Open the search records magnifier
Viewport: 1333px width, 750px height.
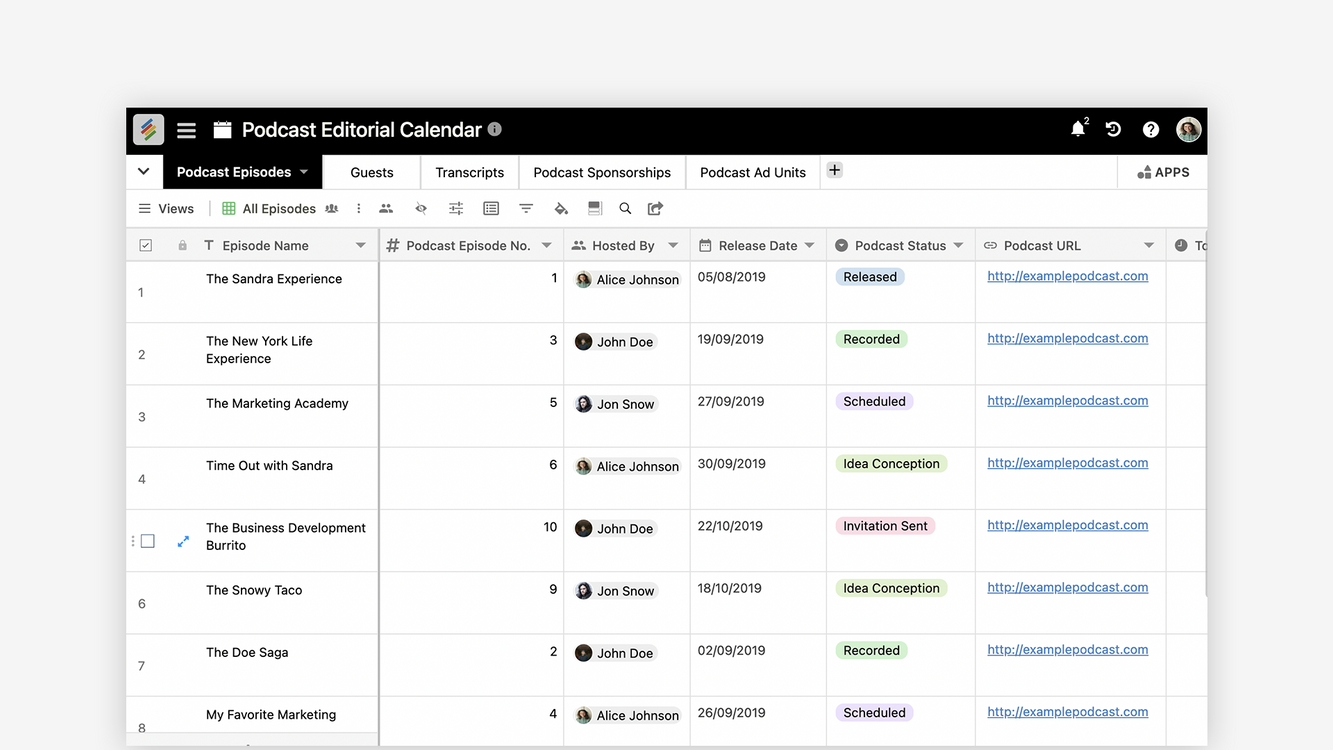(625, 209)
